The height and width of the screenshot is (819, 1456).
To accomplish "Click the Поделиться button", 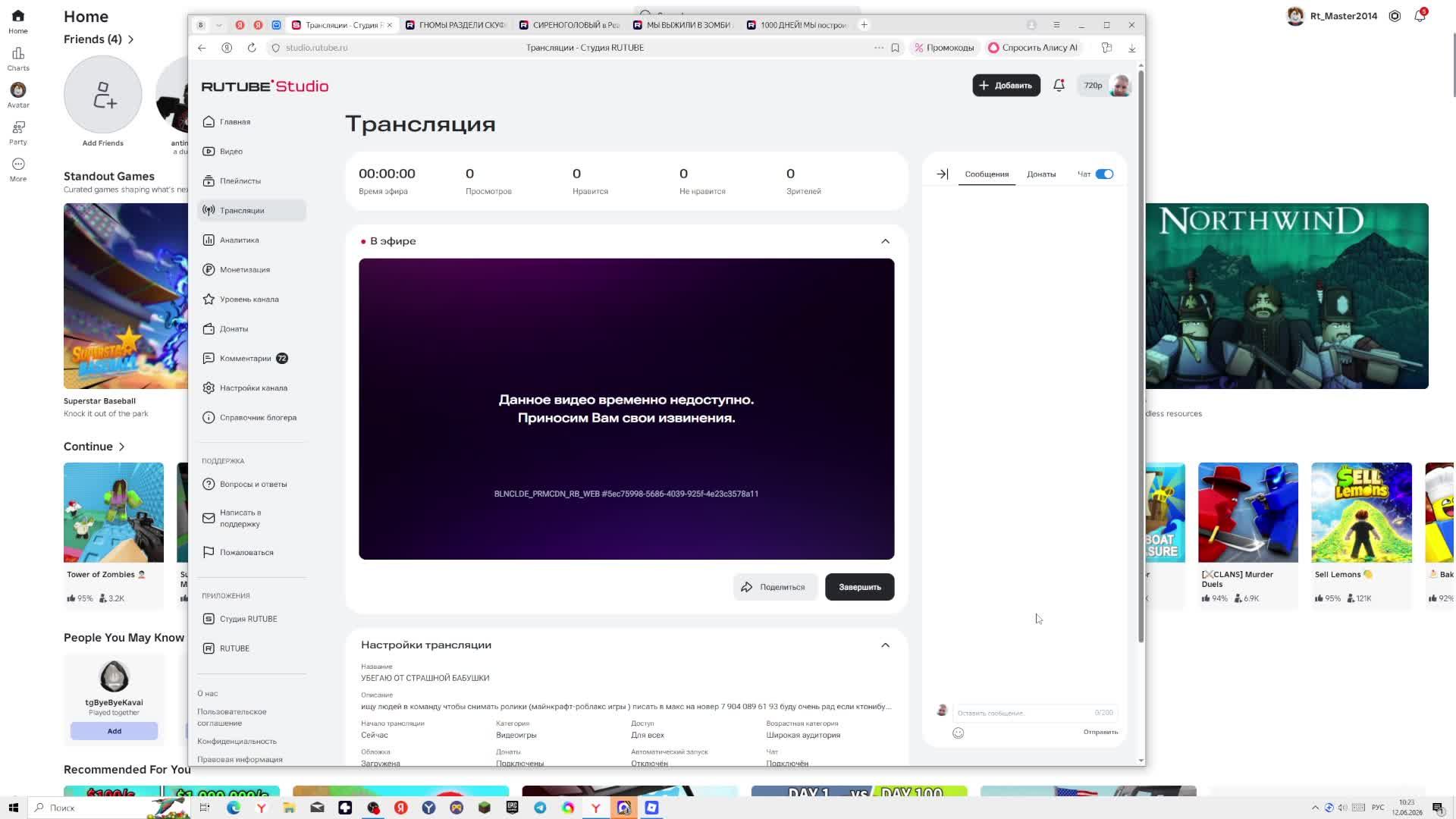I will click(x=774, y=587).
